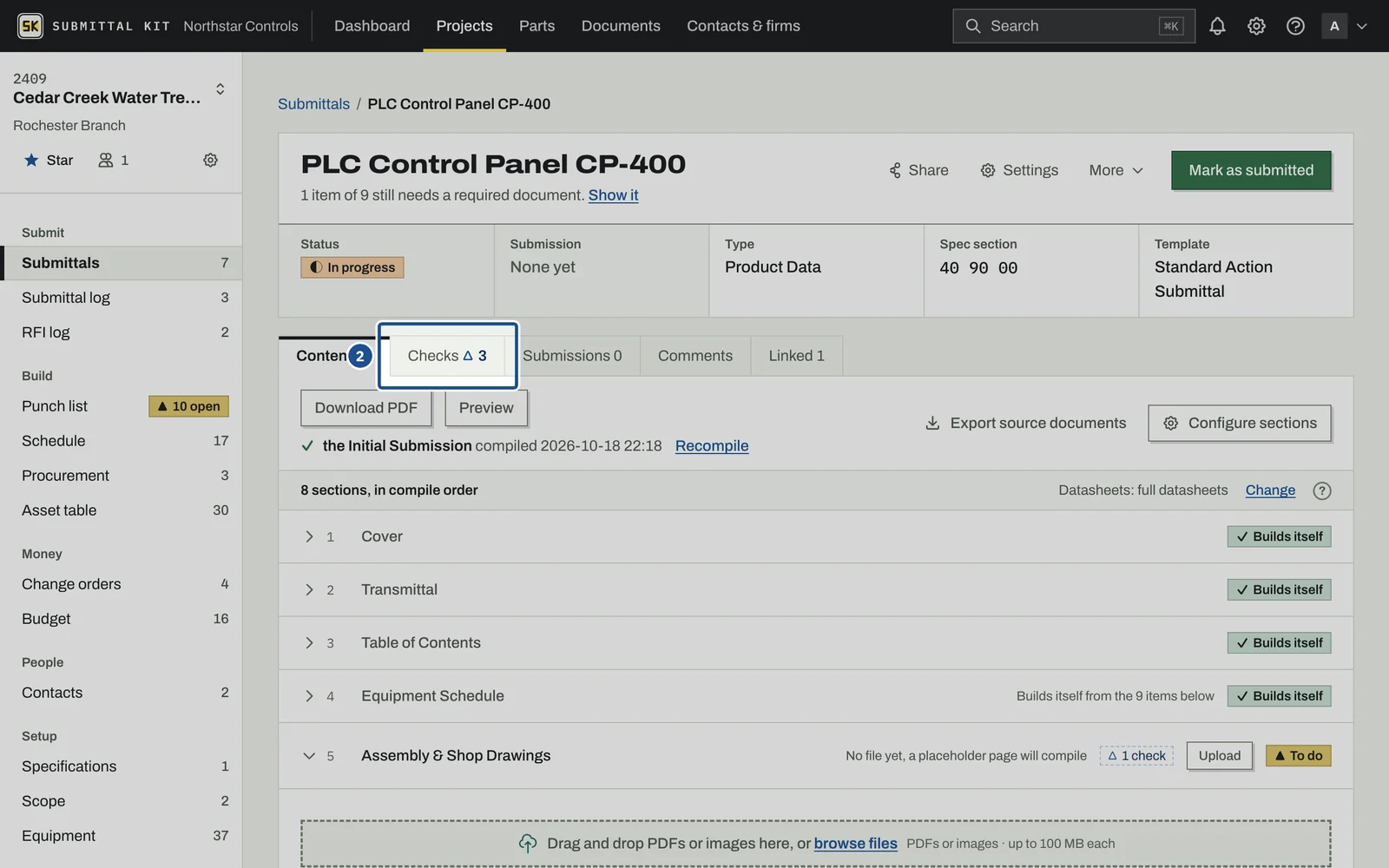This screenshot has height=868, width=1389.
Task: Go to Dashboard in top navigation
Action: point(372,26)
